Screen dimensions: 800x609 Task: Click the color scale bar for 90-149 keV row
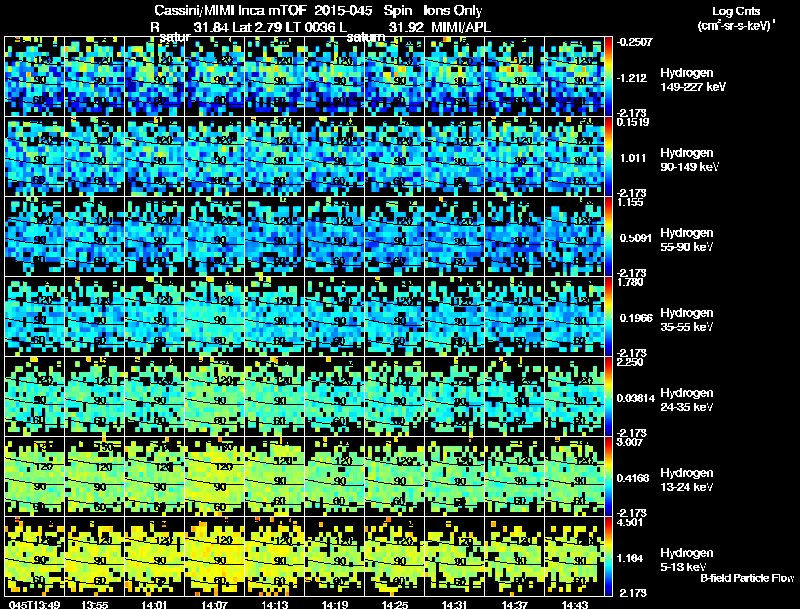pyautogui.click(x=608, y=157)
